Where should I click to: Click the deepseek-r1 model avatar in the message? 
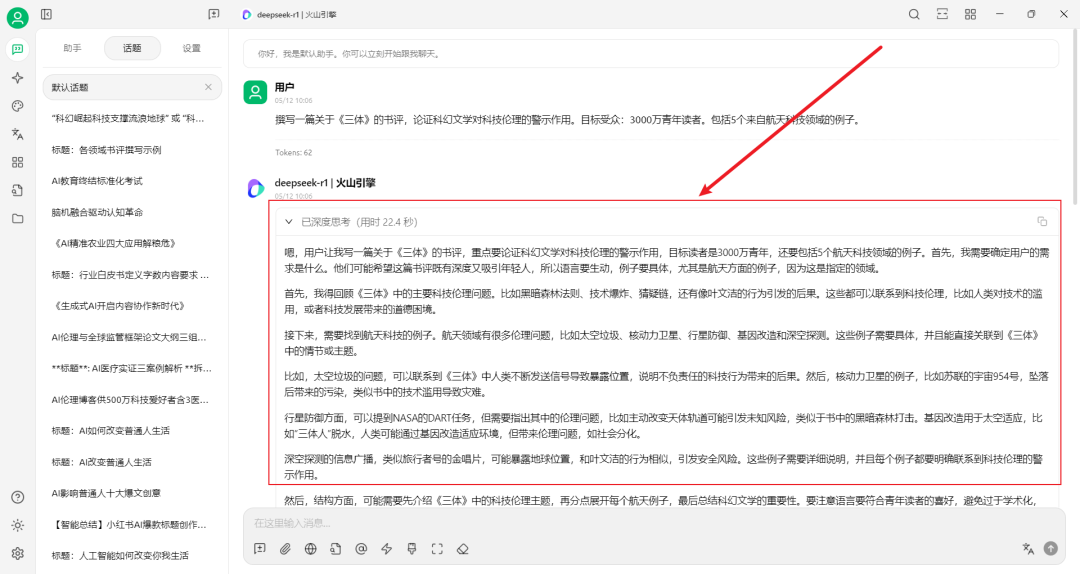pyautogui.click(x=256, y=188)
